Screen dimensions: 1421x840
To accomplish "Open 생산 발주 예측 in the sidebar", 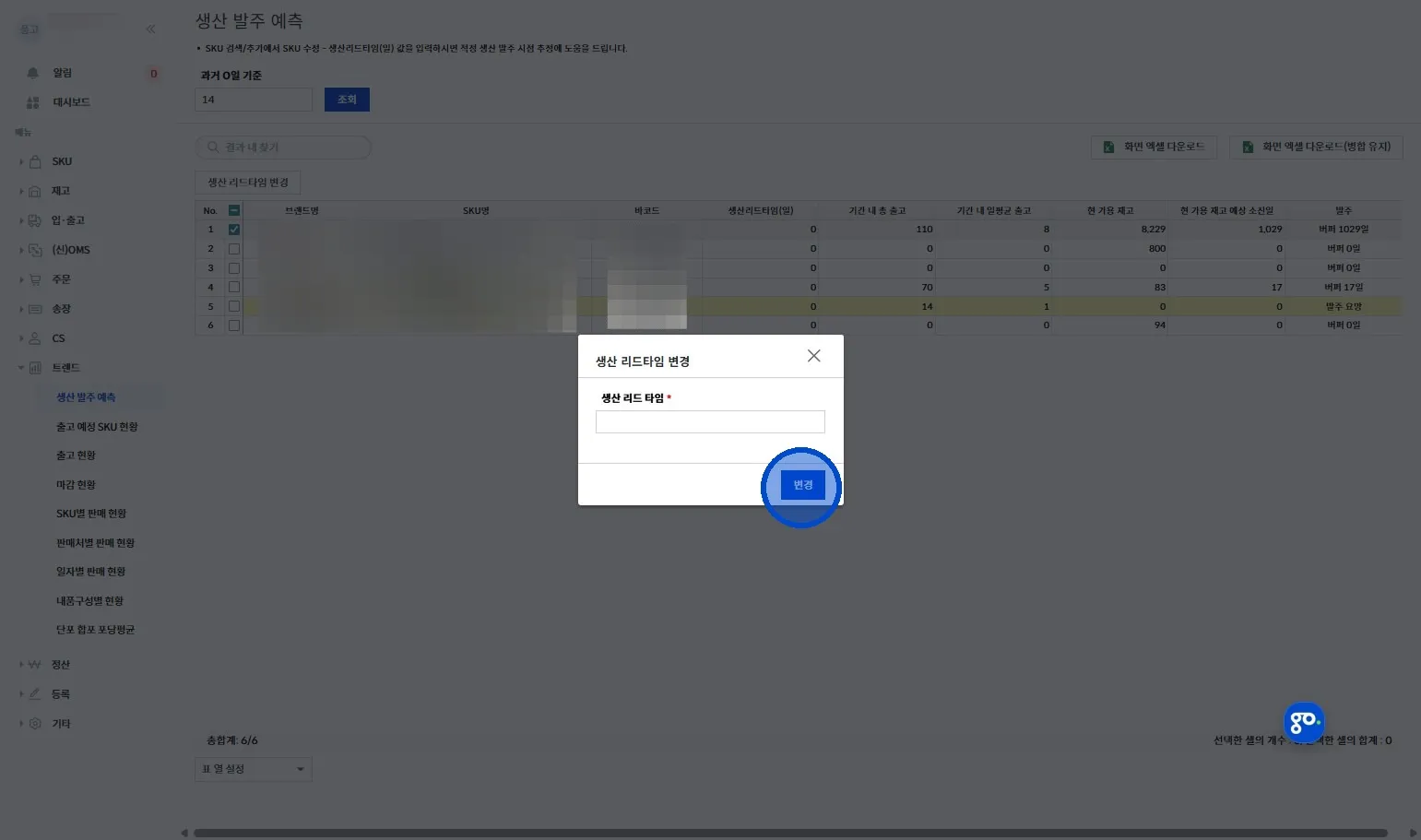I will pyautogui.click(x=86, y=397).
